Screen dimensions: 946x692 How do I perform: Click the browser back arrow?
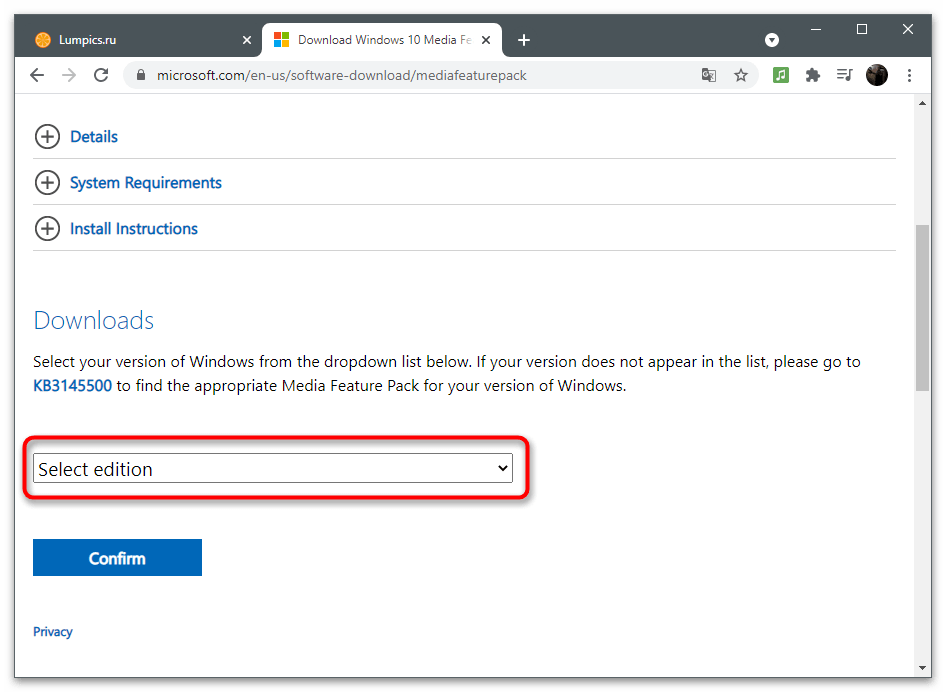(x=37, y=75)
